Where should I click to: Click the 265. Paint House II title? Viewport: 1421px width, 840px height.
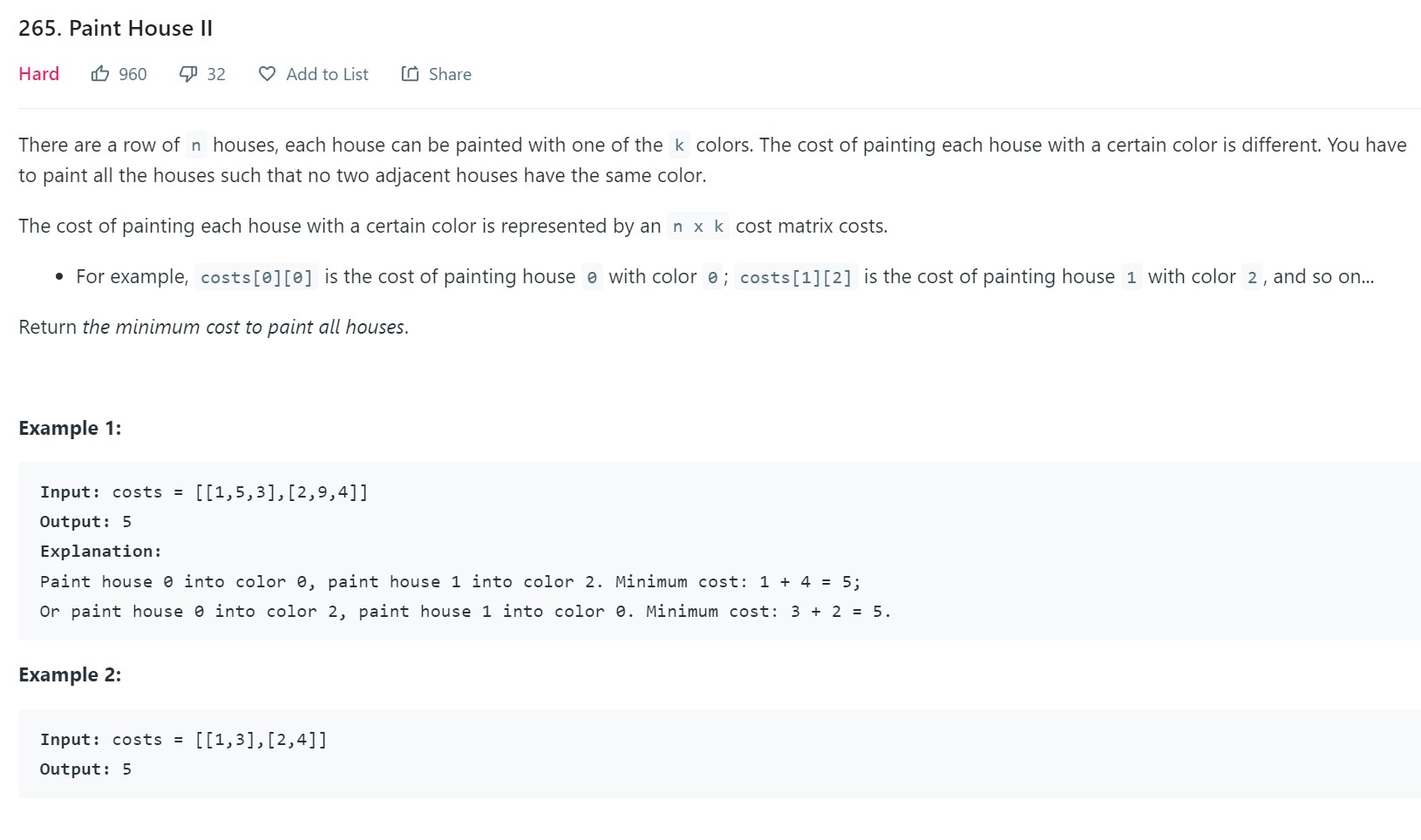pyautogui.click(x=115, y=28)
